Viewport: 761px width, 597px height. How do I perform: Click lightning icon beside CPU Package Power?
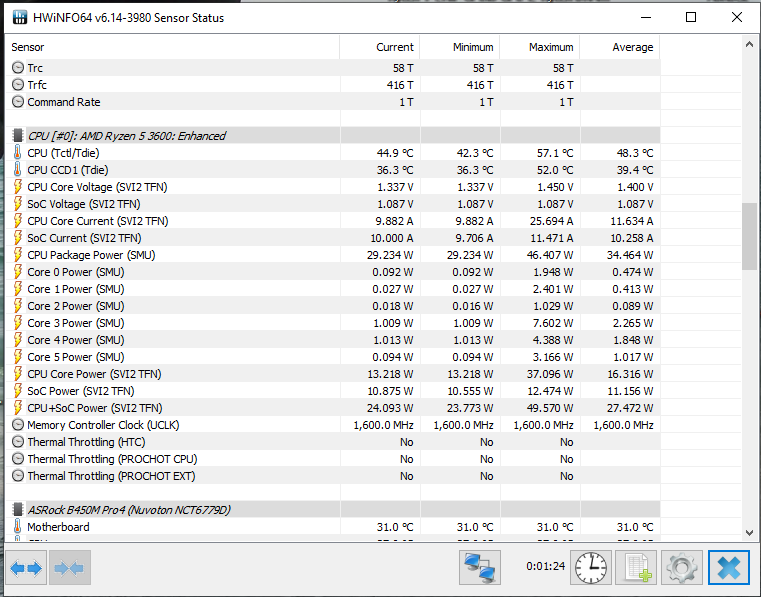pyautogui.click(x=17, y=255)
